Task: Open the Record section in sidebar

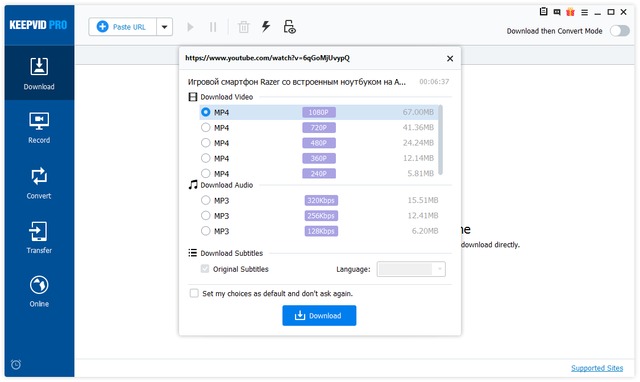Action: point(39,127)
